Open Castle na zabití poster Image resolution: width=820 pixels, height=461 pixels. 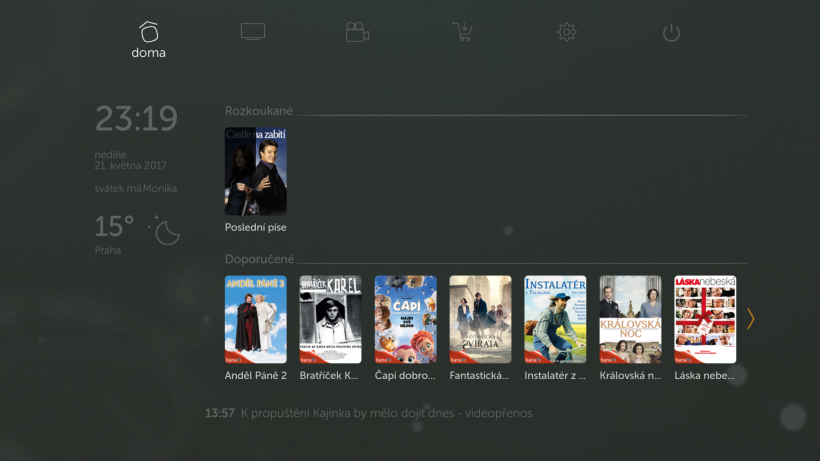tap(256, 171)
